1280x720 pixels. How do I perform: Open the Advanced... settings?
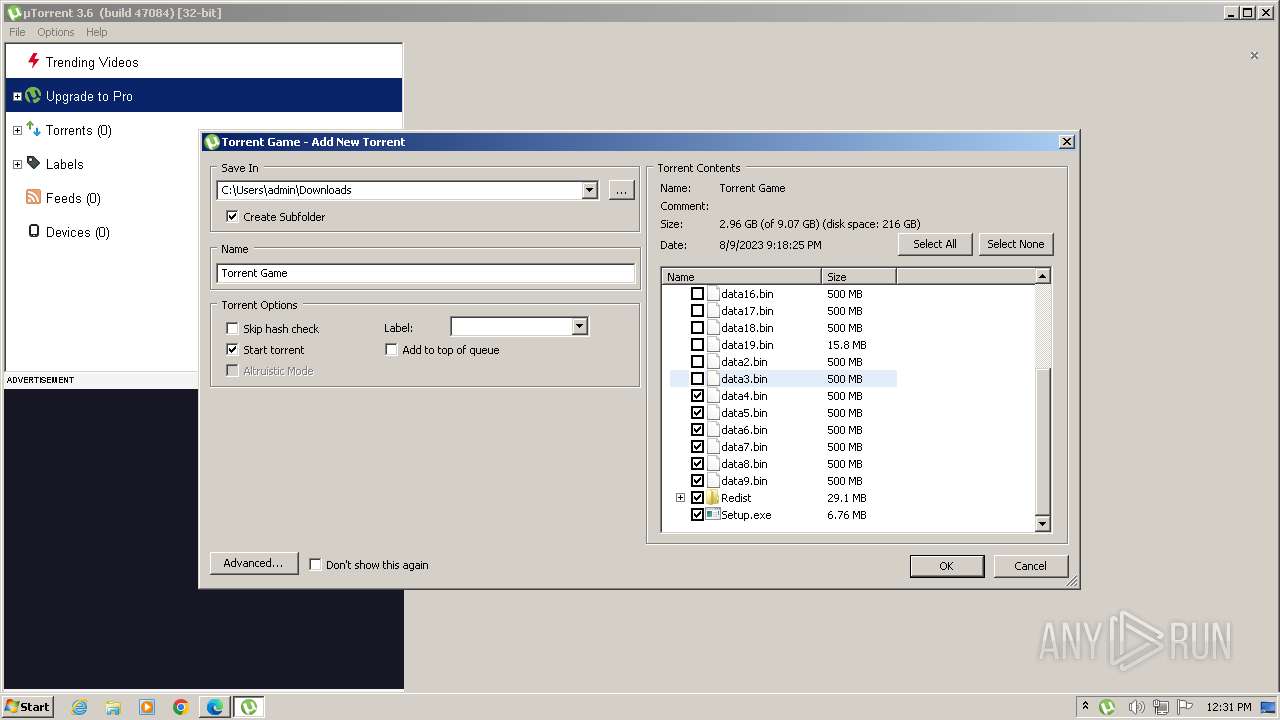(254, 563)
